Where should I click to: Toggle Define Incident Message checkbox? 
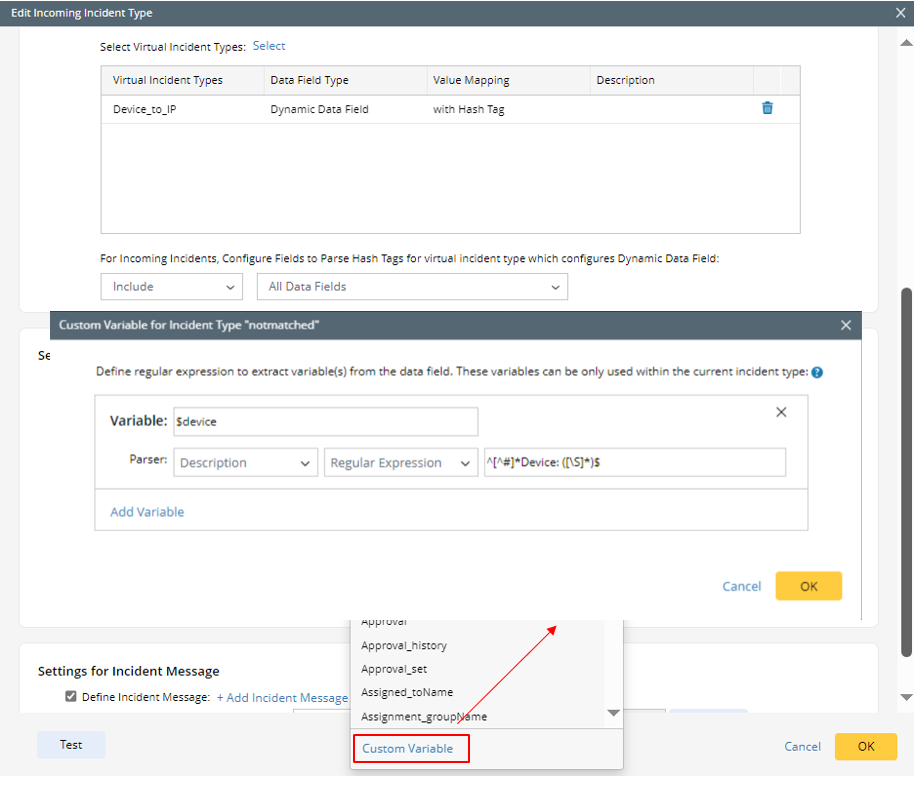[x=71, y=697]
